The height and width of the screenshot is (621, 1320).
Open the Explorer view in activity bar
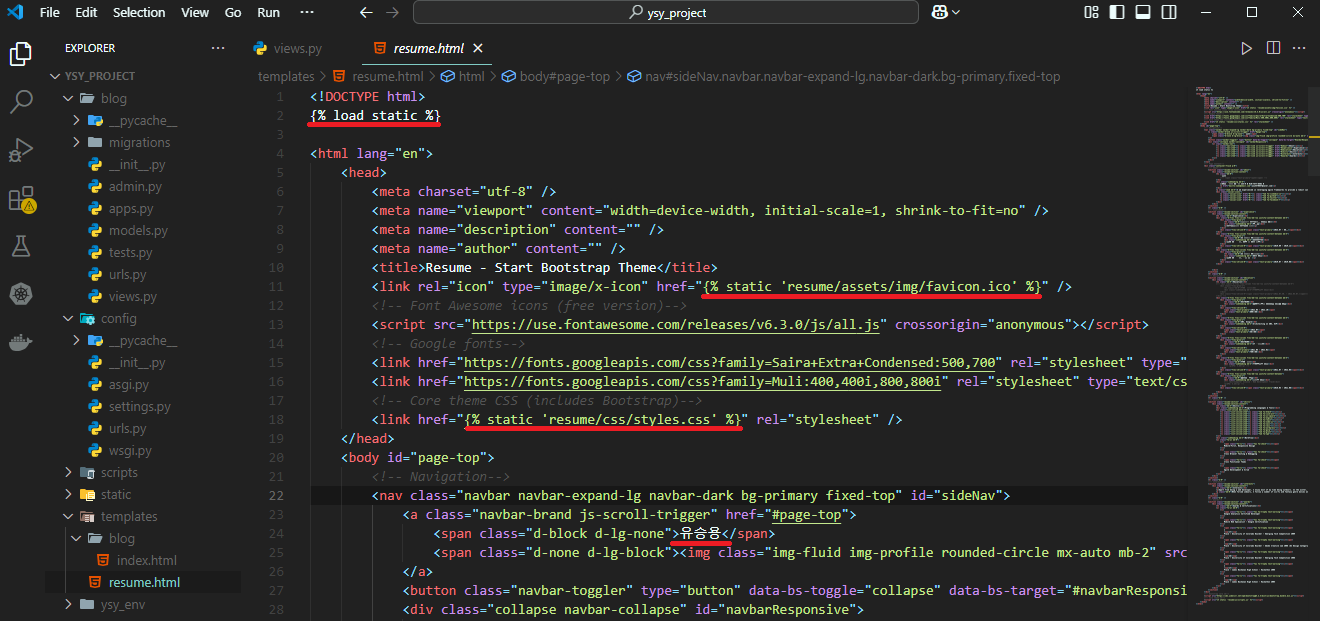[21, 54]
